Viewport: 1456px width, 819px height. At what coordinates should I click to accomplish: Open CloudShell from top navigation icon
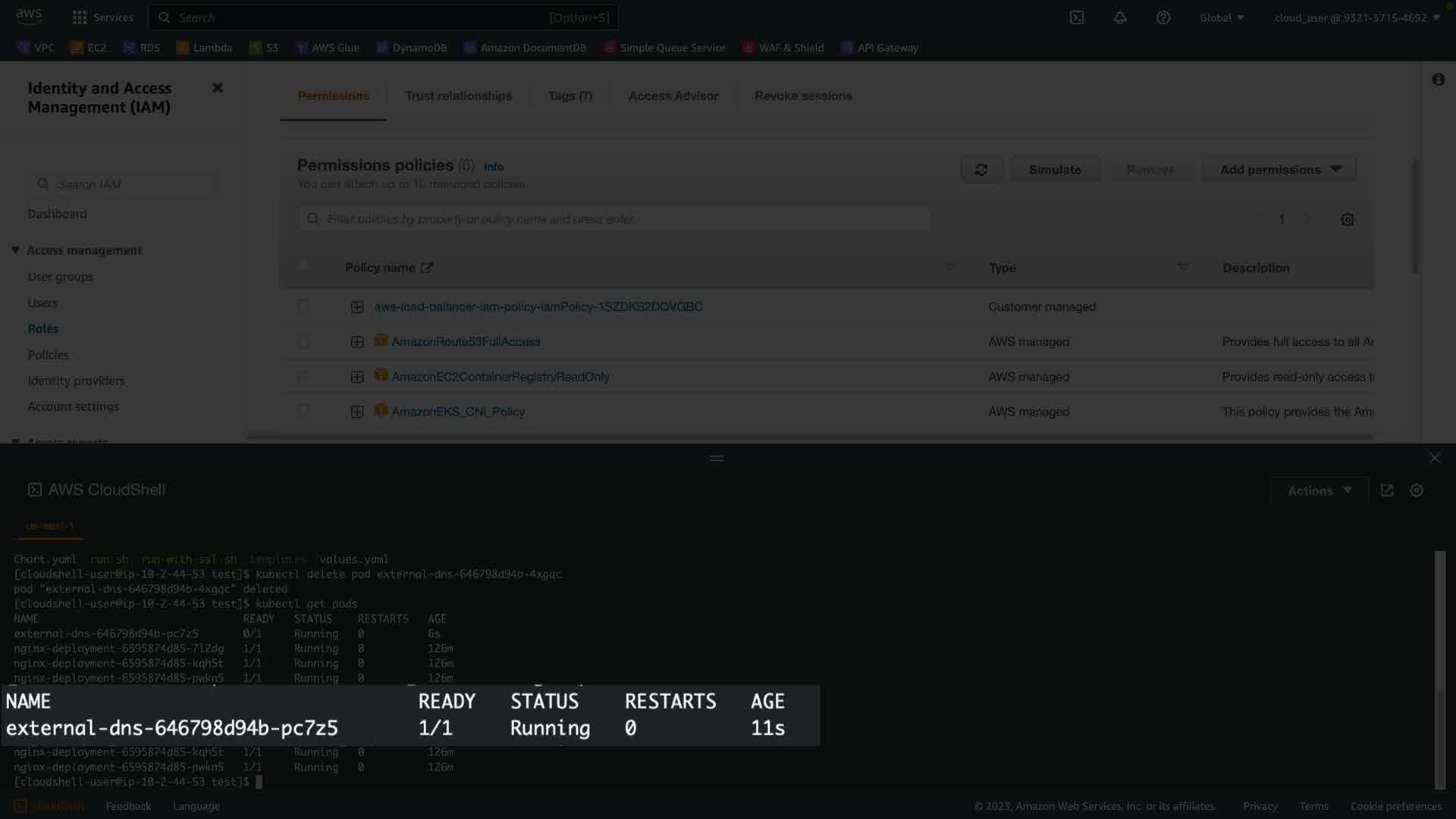pos(1077,17)
